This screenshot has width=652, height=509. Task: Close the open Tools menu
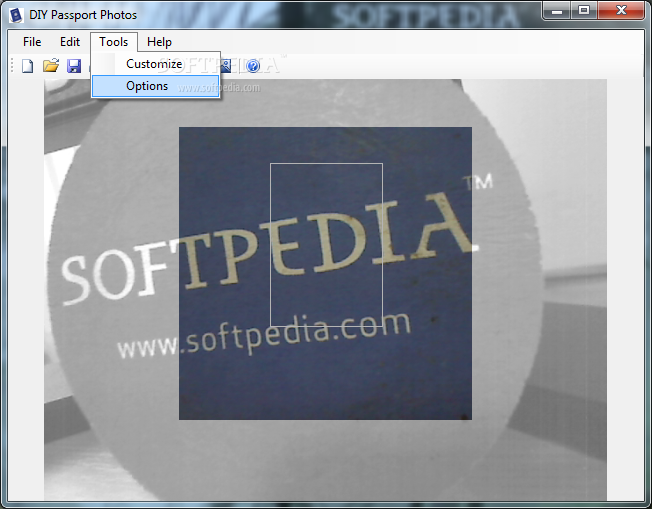[x=114, y=42]
